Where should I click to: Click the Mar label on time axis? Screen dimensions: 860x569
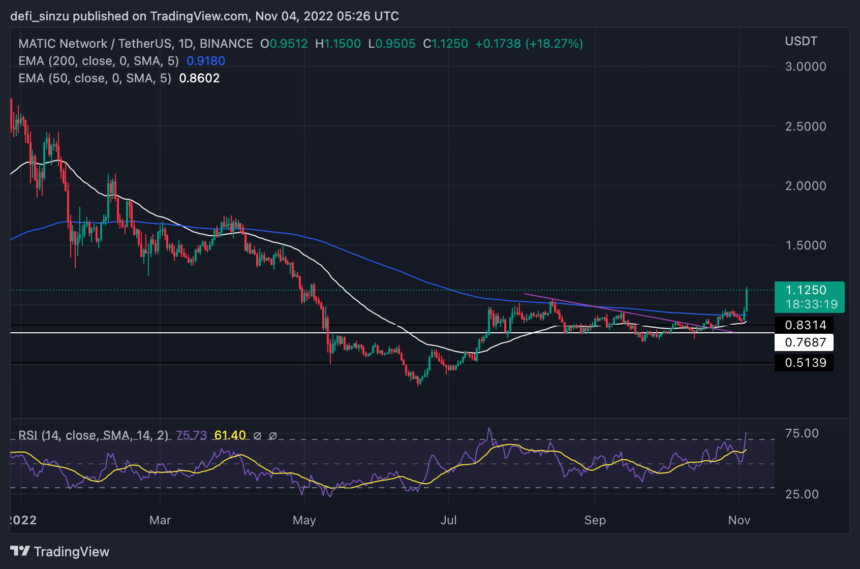160,520
